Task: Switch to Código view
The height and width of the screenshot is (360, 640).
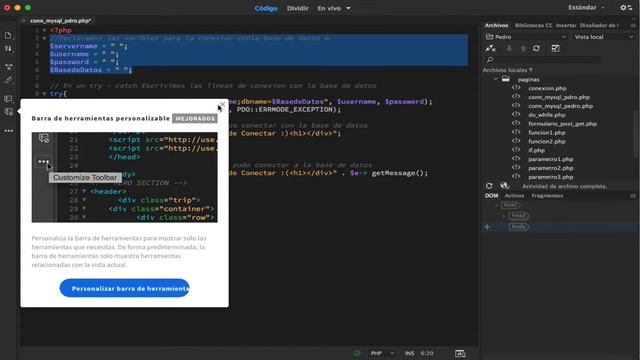Action: 266,8
